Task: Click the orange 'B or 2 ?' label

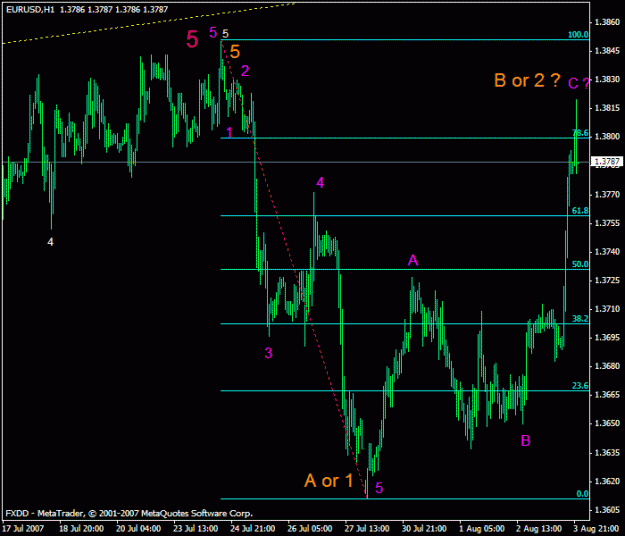Action: 527,80
